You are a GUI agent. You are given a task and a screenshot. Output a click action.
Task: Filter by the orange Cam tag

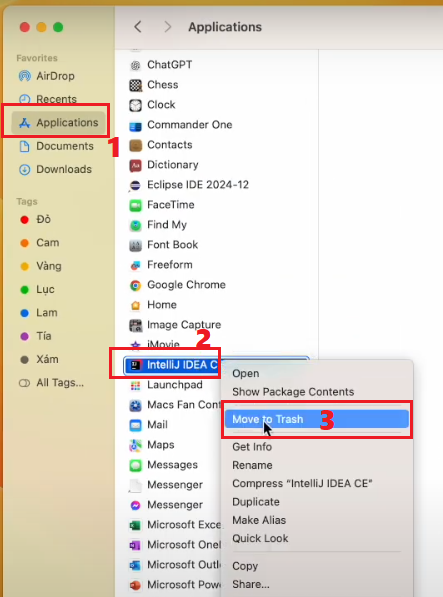click(40, 243)
